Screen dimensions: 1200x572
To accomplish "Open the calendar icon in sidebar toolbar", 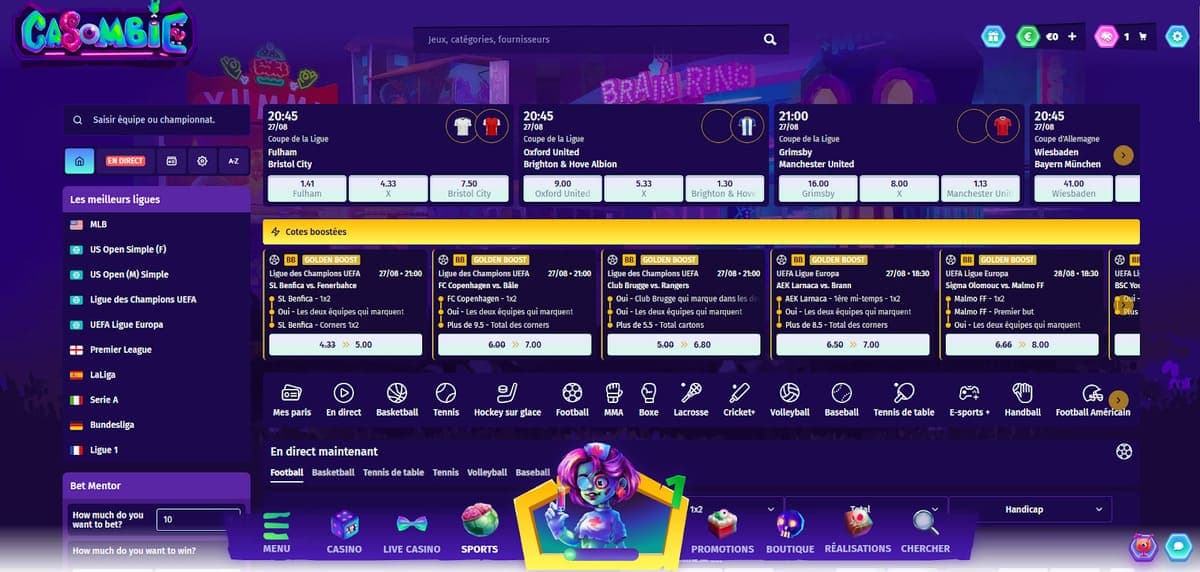I will coord(171,161).
